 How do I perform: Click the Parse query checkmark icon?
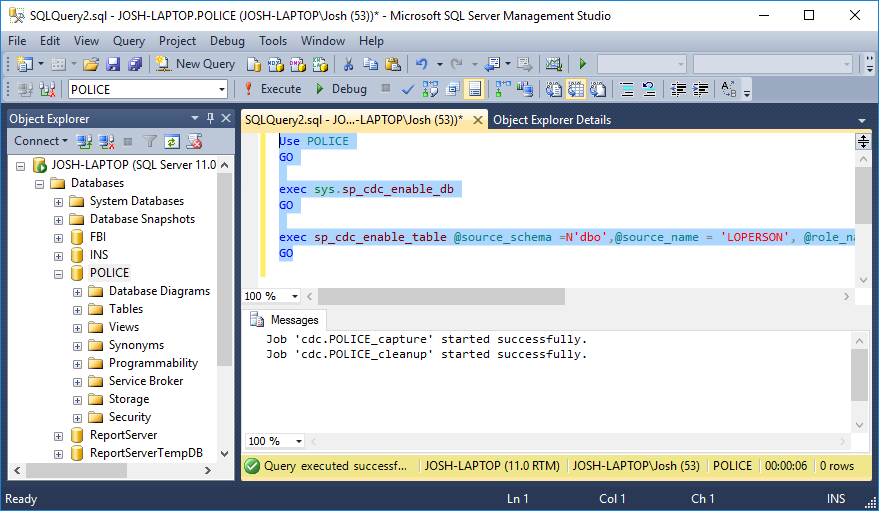(x=408, y=89)
